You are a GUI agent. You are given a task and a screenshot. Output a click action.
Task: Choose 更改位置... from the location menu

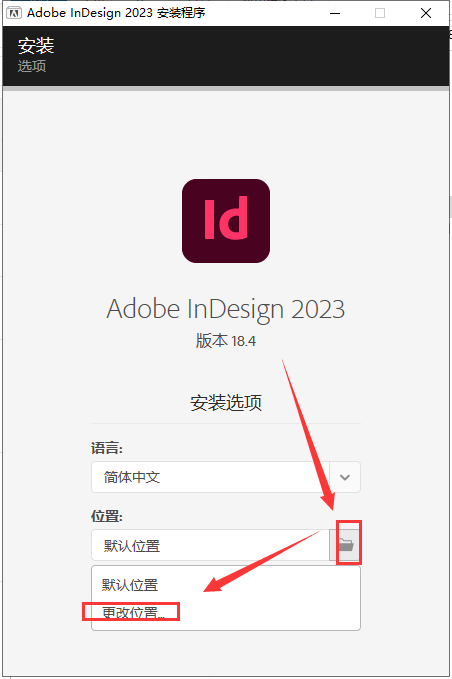coord(133,612)
